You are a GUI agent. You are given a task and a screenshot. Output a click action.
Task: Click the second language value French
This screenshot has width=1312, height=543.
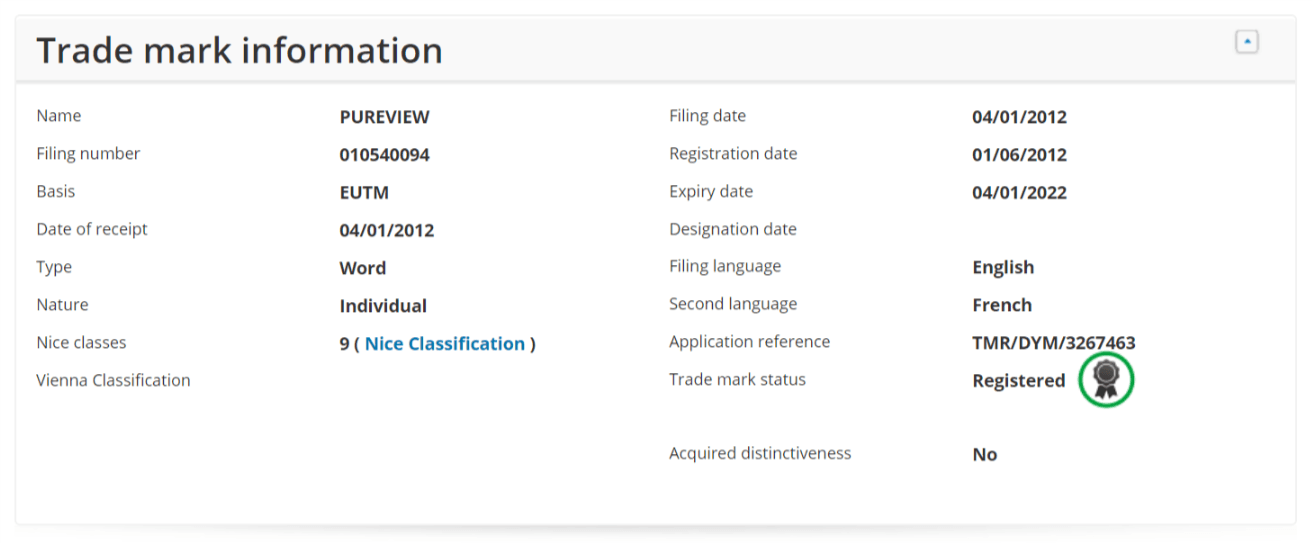pos(1002,305)
